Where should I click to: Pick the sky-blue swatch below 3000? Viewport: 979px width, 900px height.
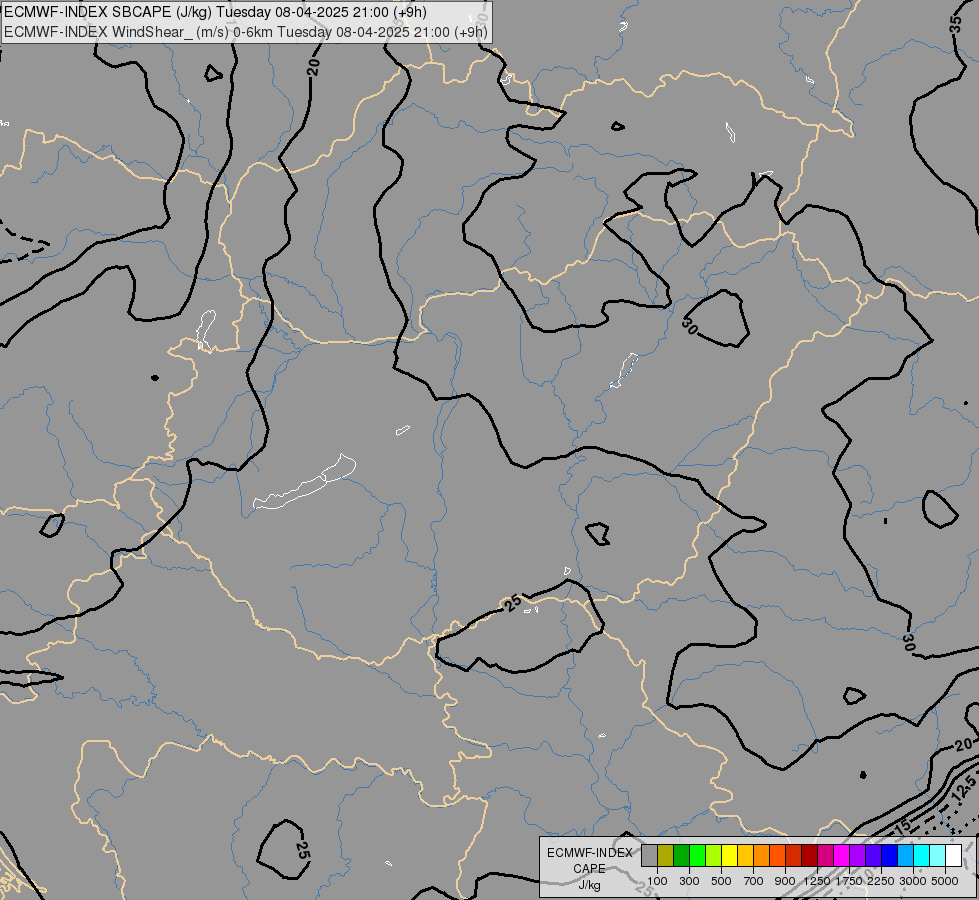pyautogui.click(x=906, y=856)
